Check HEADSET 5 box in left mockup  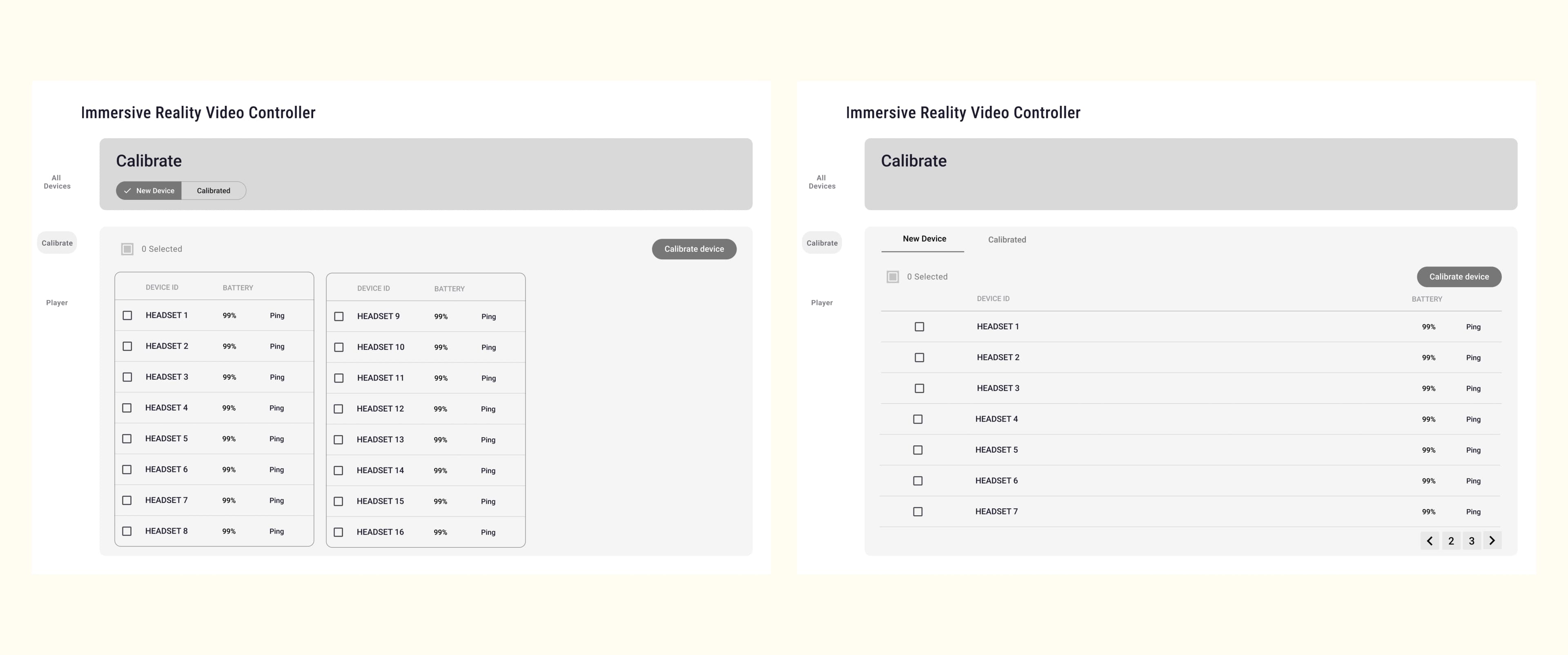click(x=127, y=439)
